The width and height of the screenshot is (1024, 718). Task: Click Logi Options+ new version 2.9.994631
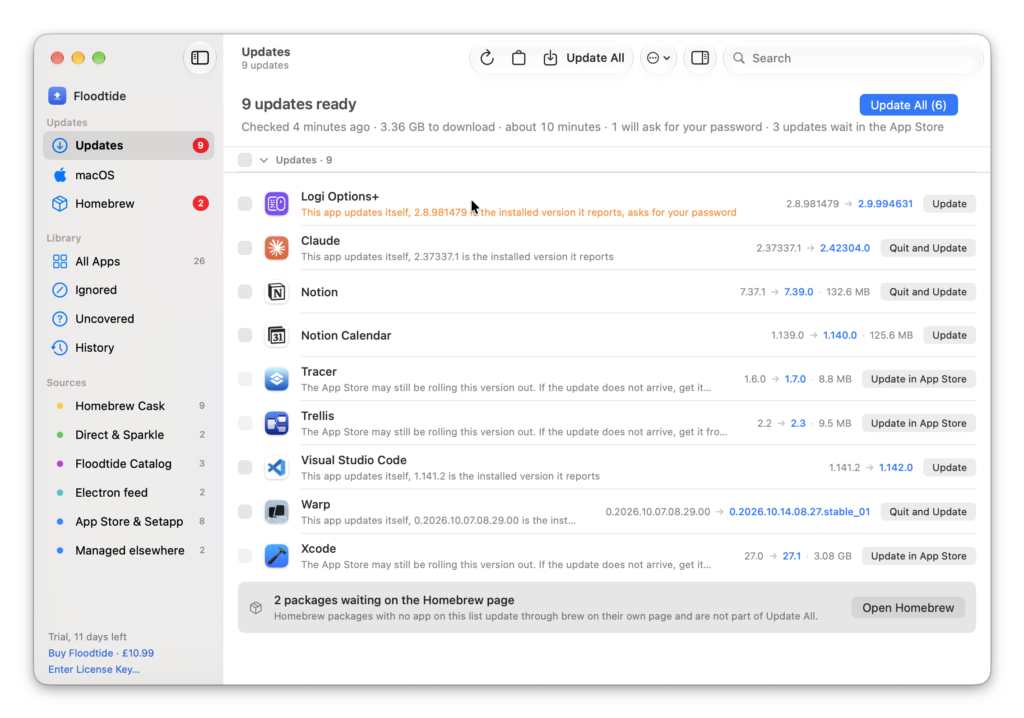point(885,204)
